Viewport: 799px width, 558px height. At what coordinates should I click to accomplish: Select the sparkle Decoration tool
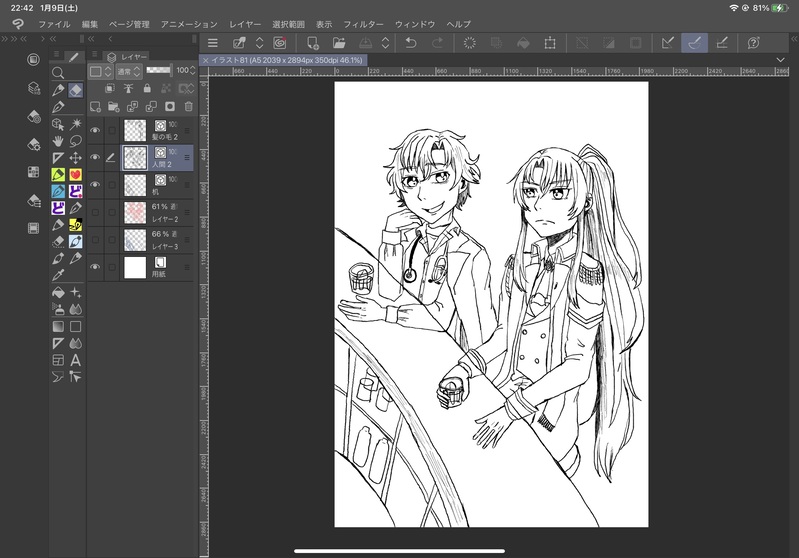click(75, 293)
